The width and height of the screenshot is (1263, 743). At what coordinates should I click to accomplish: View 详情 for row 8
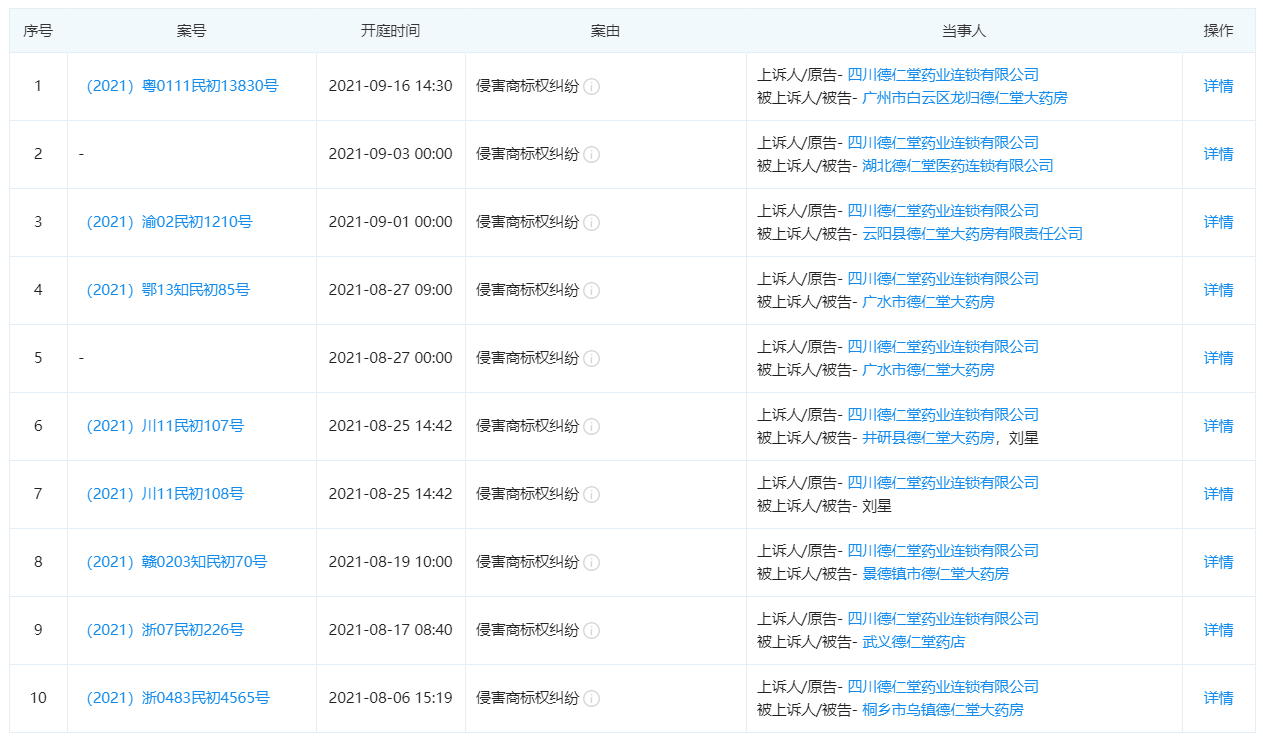coord(1218,562)
